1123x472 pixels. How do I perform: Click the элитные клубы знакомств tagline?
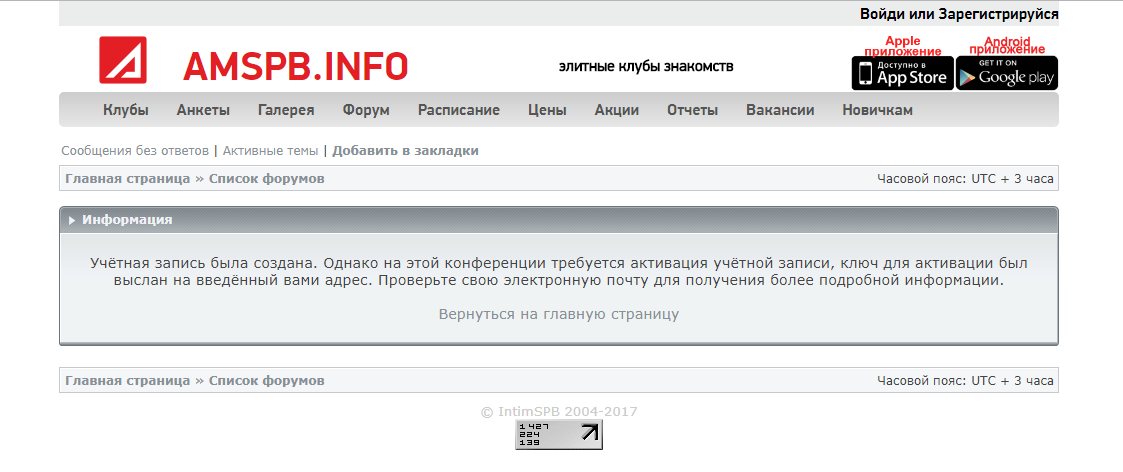pyautogui.click(x=646, y=67)
